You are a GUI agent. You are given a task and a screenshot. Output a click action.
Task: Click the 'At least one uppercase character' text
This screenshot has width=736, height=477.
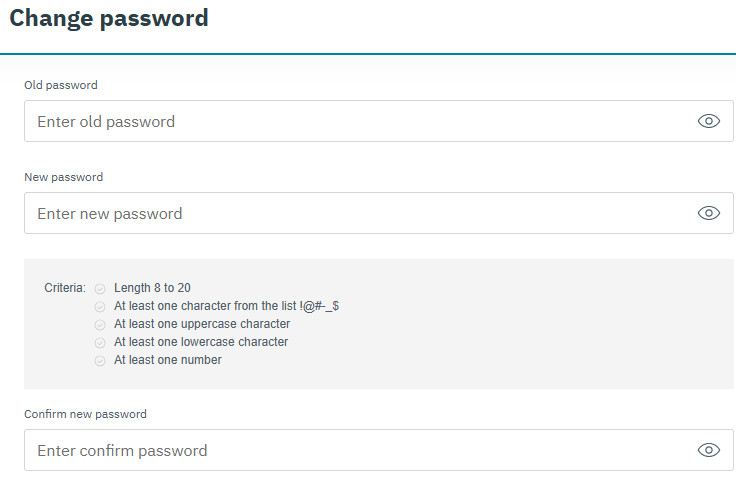[x=202, y=324]
